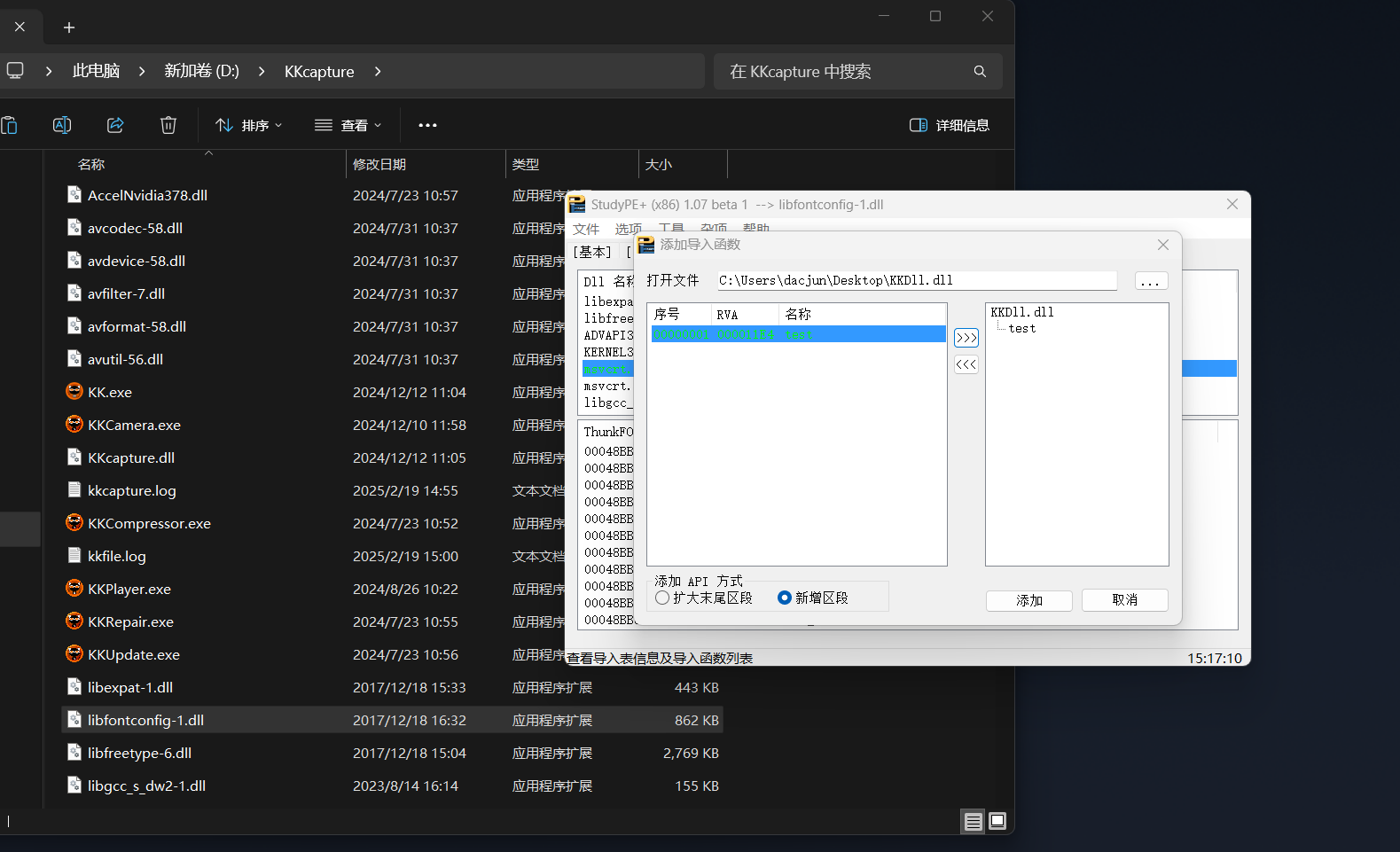Click the '>>>' button to add the function
Screen dimensions: 1400x852
click(x=966, y=338)
